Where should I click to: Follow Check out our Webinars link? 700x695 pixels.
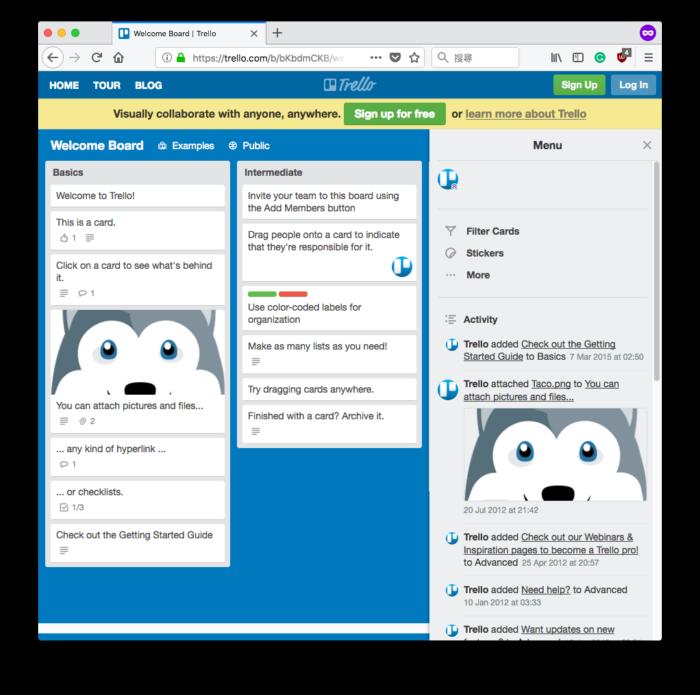tap(551, 544)
